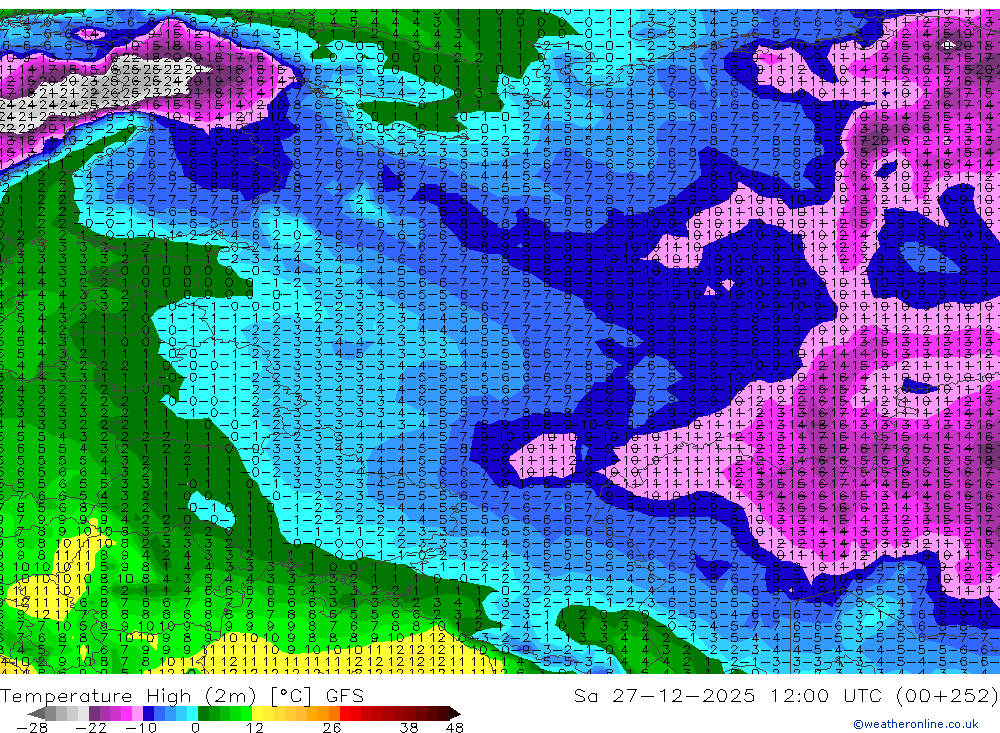Screen dimensions: 1000x733
Task: Click the dark purple swatch above -22 in legend
Action: (x=94, y=714)
